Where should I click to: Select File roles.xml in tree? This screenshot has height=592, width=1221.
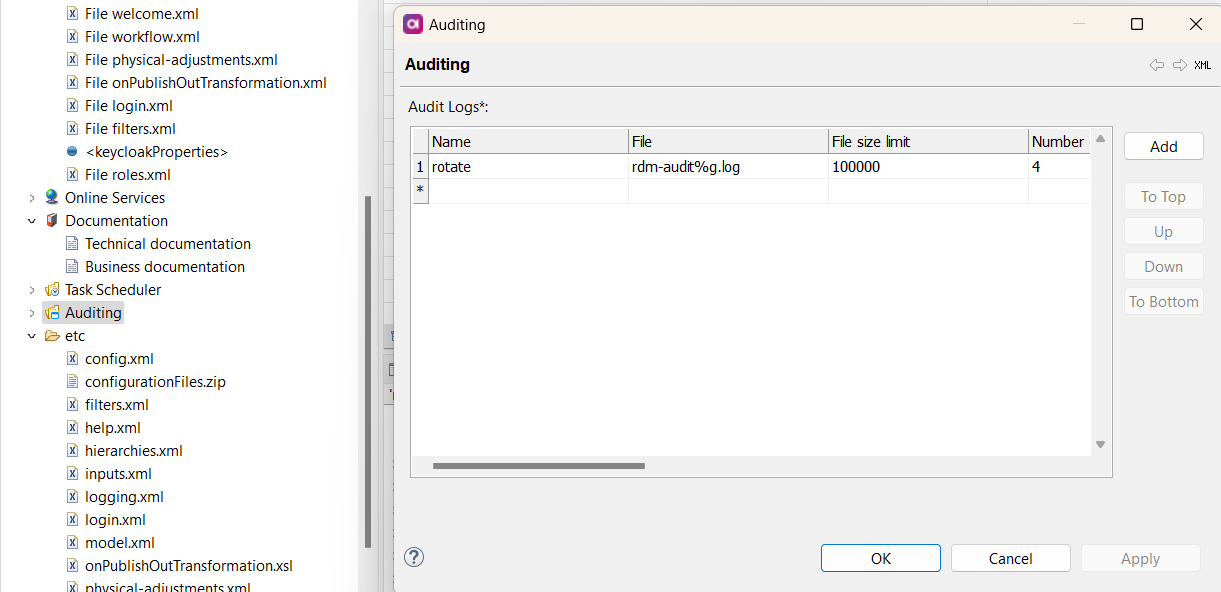coord(128,175)
